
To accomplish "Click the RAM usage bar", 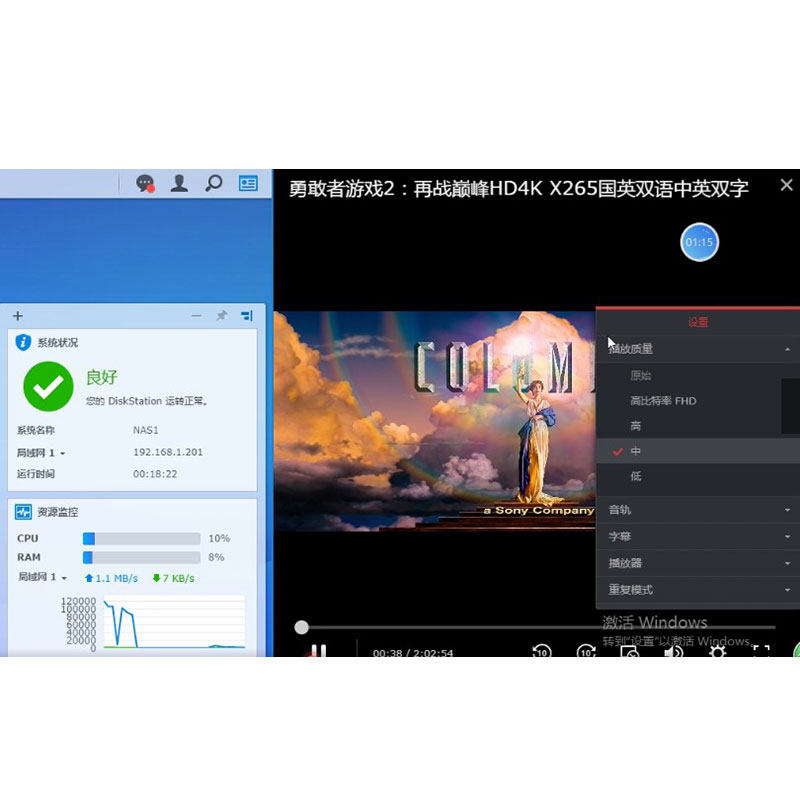I will pos(141,557).
